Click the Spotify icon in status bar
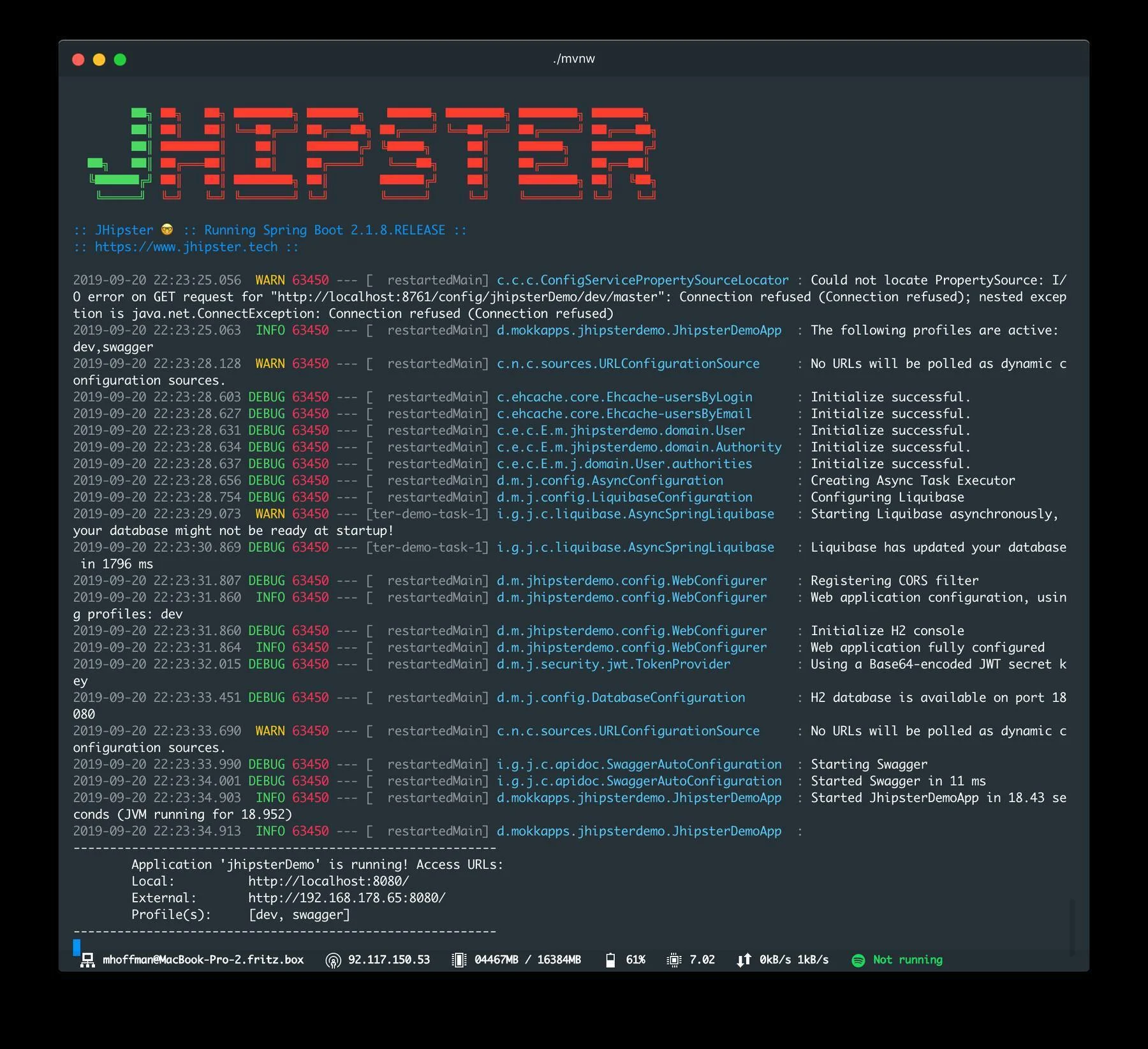The height and width of the screenshot is (1049, 1148). coord(858,960)
